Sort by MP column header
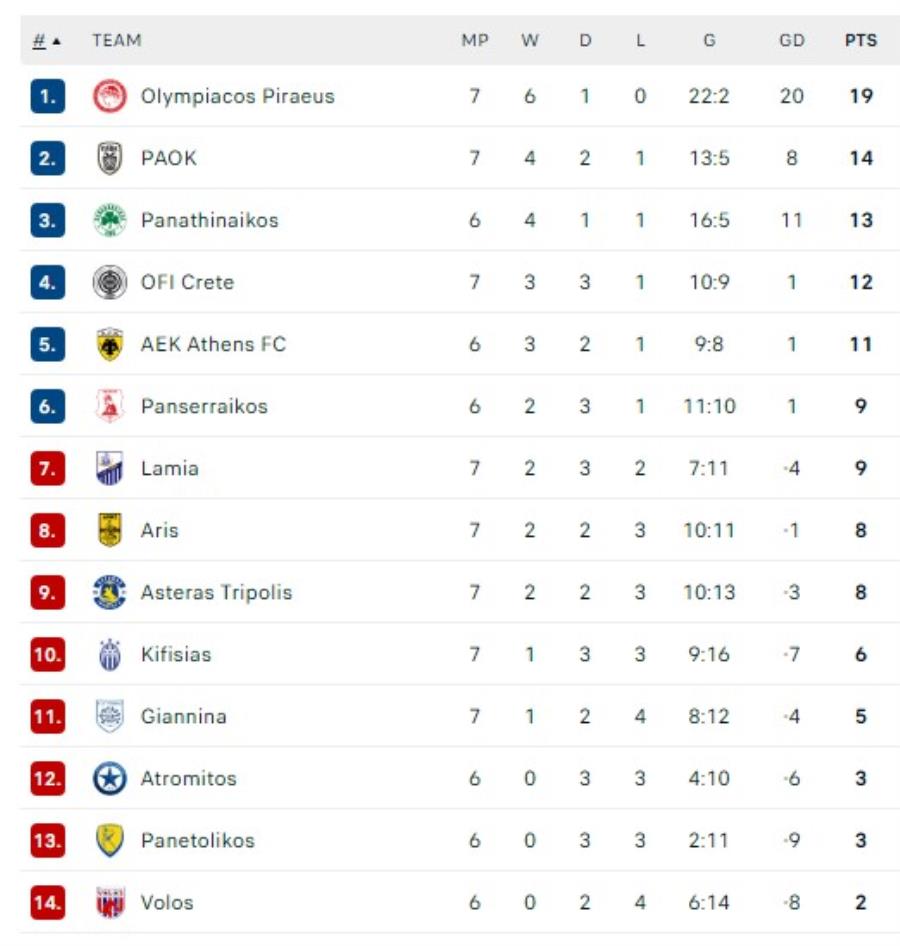This screenshot has width=900, height=946. pos(474,41)
